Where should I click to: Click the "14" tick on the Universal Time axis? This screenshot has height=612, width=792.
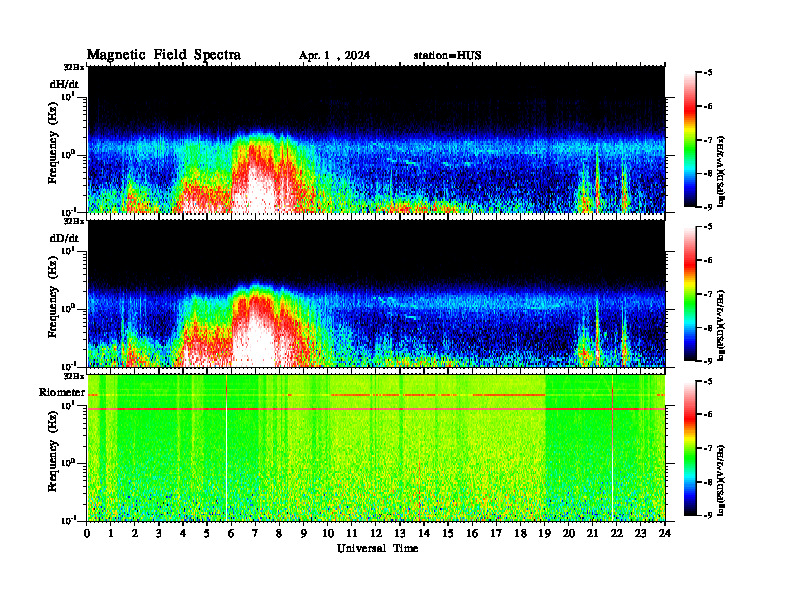tap(424, 533)
